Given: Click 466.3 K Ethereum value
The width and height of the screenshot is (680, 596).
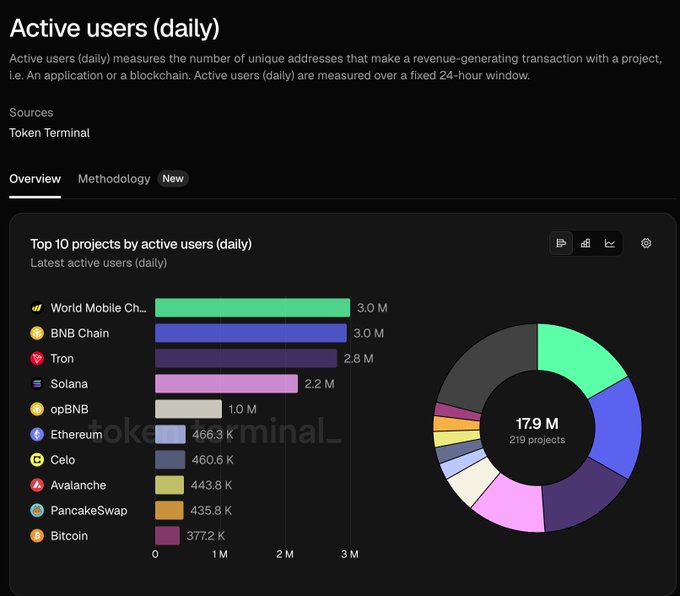Looking at the screenshot, I should tap(212, 435).
